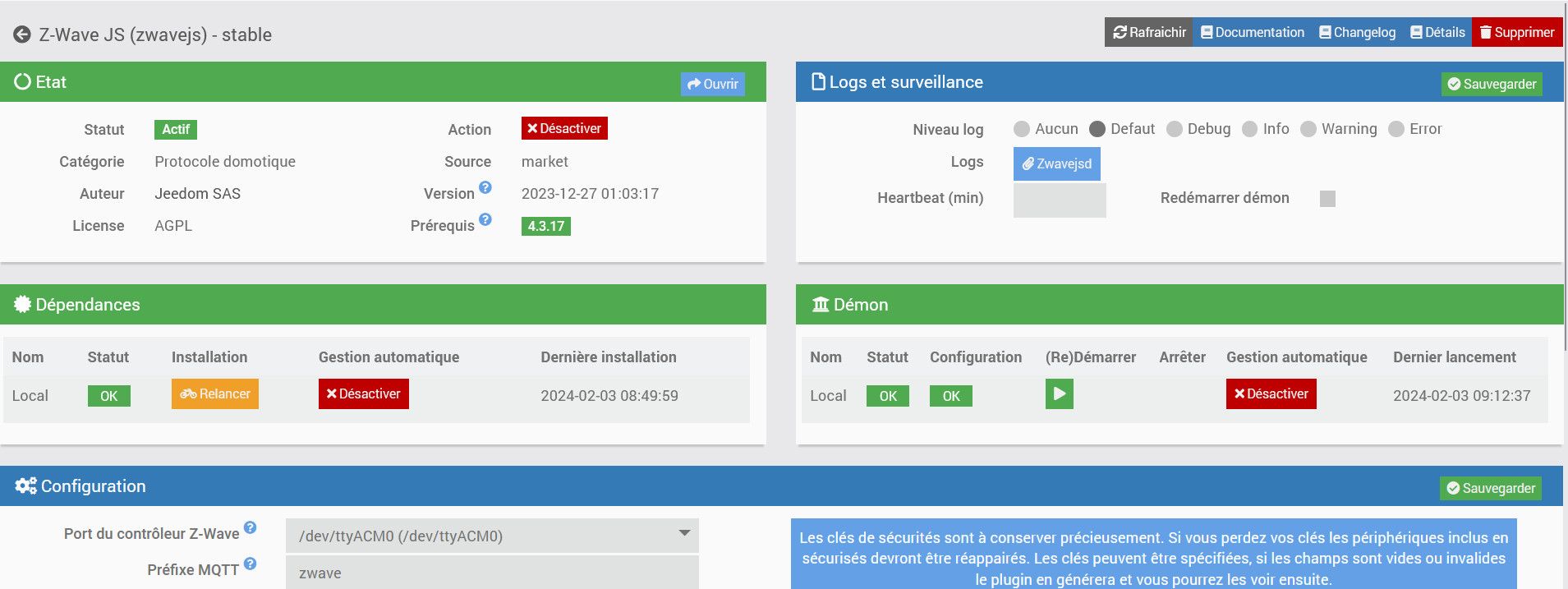Open the Z-Wave controller port dropdown

(x=492, y=536)
